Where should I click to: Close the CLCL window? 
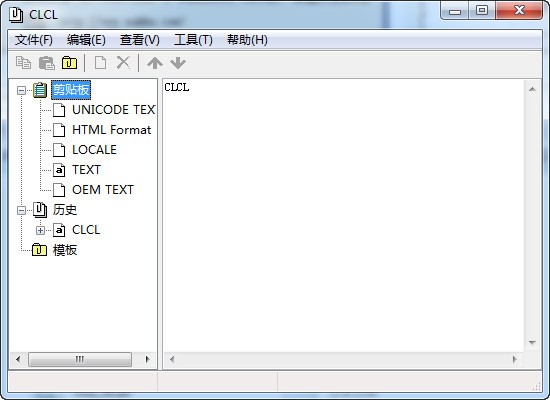click(x=519, y=11)
